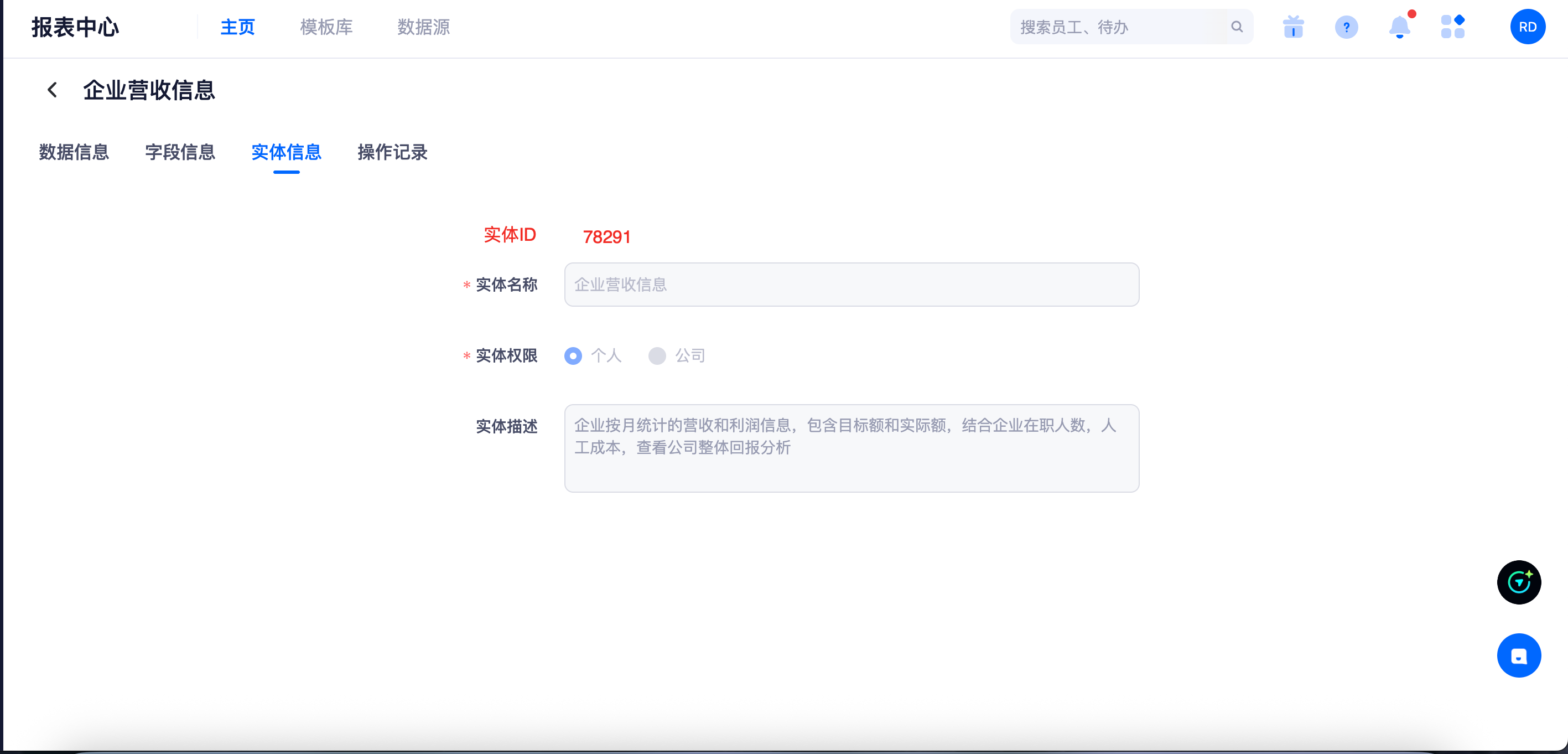Viewport: 1568px width, 754px height.
Task: Click the 实体描述 label
Action: coord(506,426)
